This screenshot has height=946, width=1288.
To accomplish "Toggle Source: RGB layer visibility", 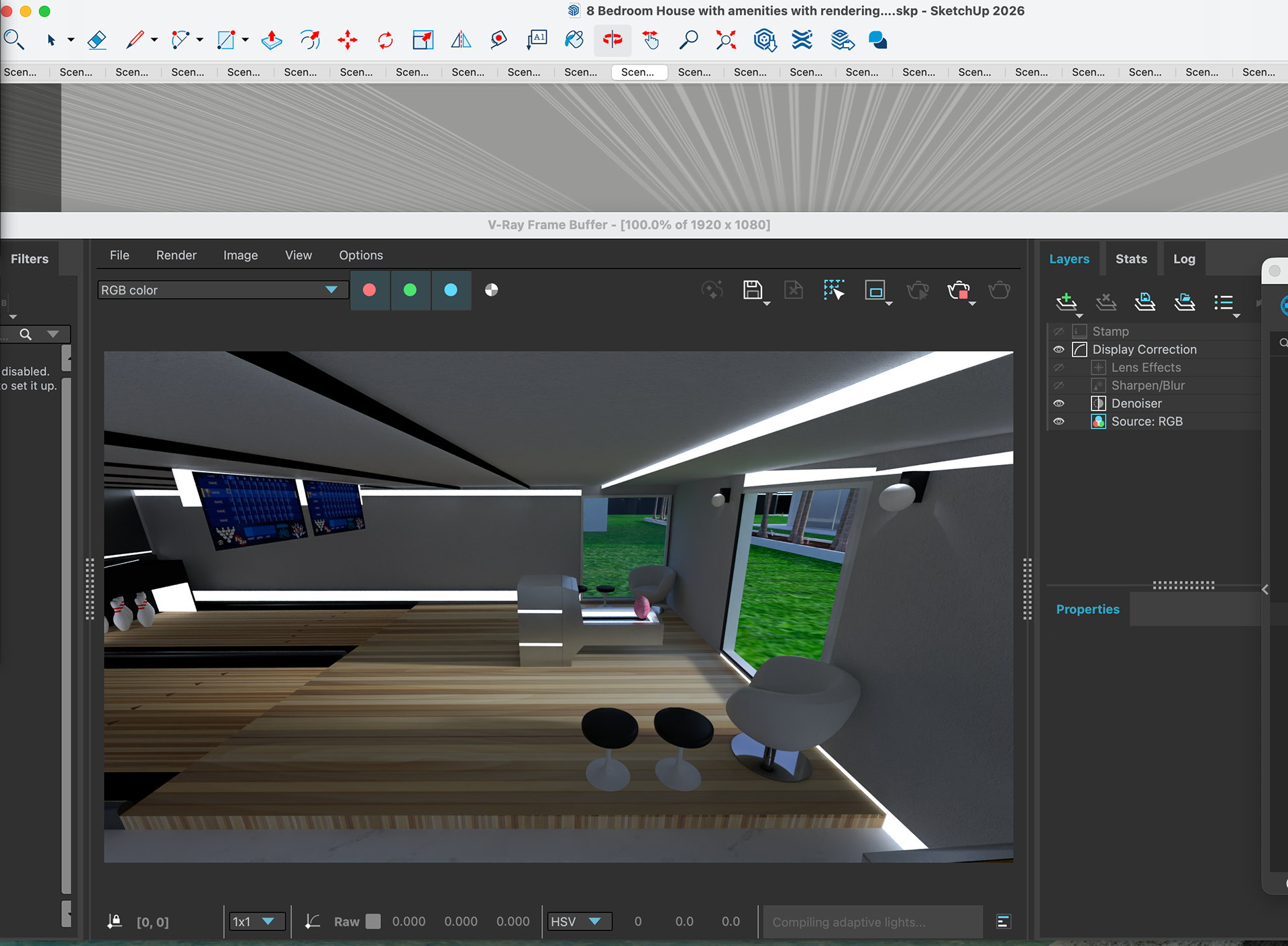I will (x=1059, y=421).
